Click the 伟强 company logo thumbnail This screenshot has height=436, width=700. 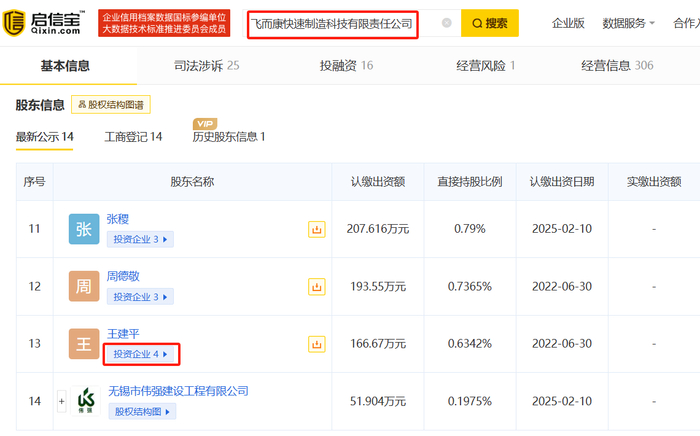[x=85, y=401]
